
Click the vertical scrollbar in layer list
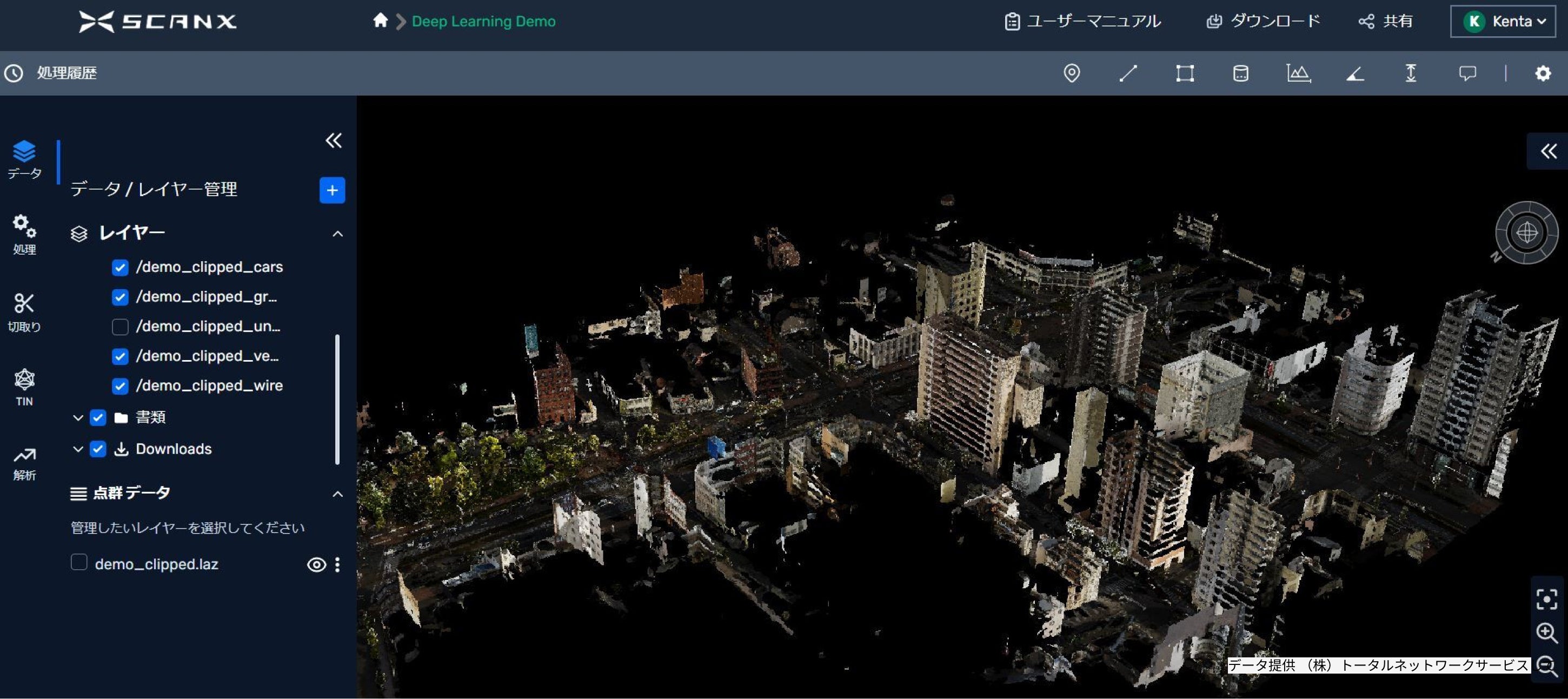point(337,398)
